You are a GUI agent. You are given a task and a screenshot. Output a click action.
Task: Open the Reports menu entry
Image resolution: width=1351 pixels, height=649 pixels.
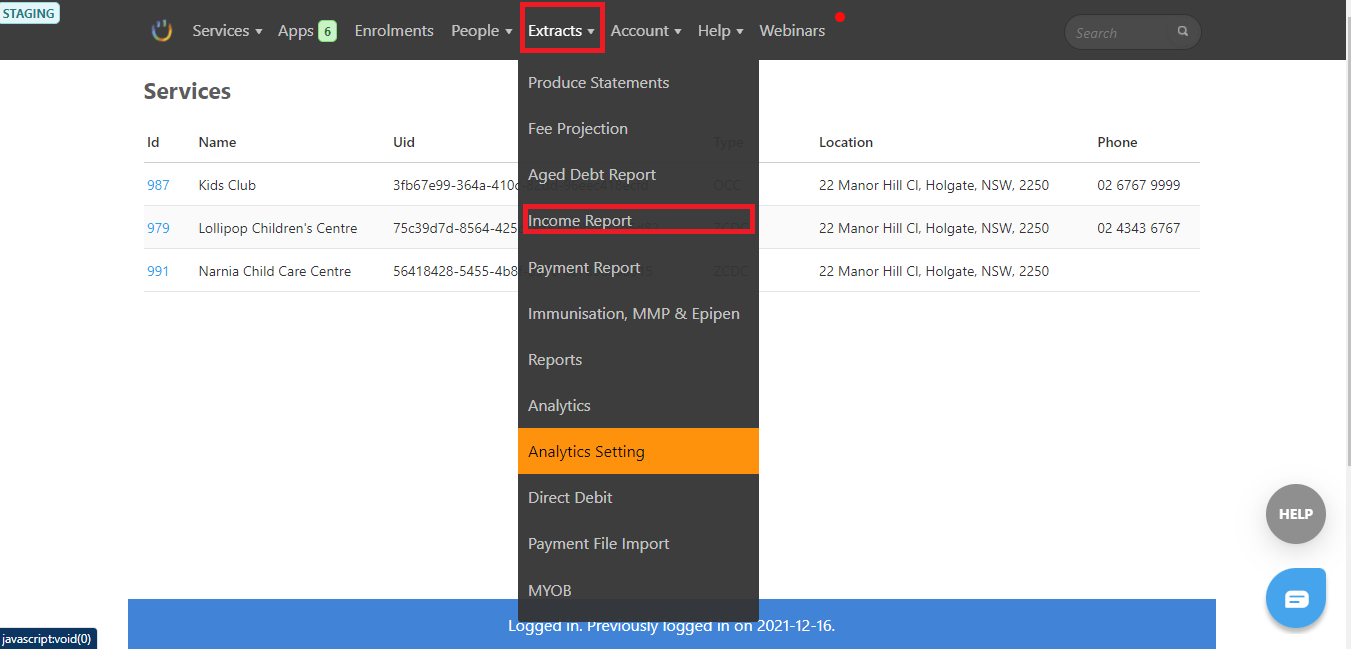(638, 360)
